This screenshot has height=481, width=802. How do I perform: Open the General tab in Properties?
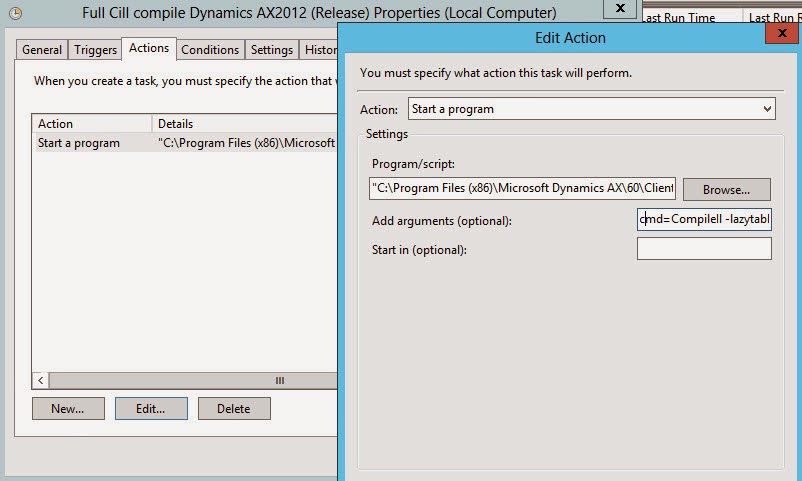point(42,50)
